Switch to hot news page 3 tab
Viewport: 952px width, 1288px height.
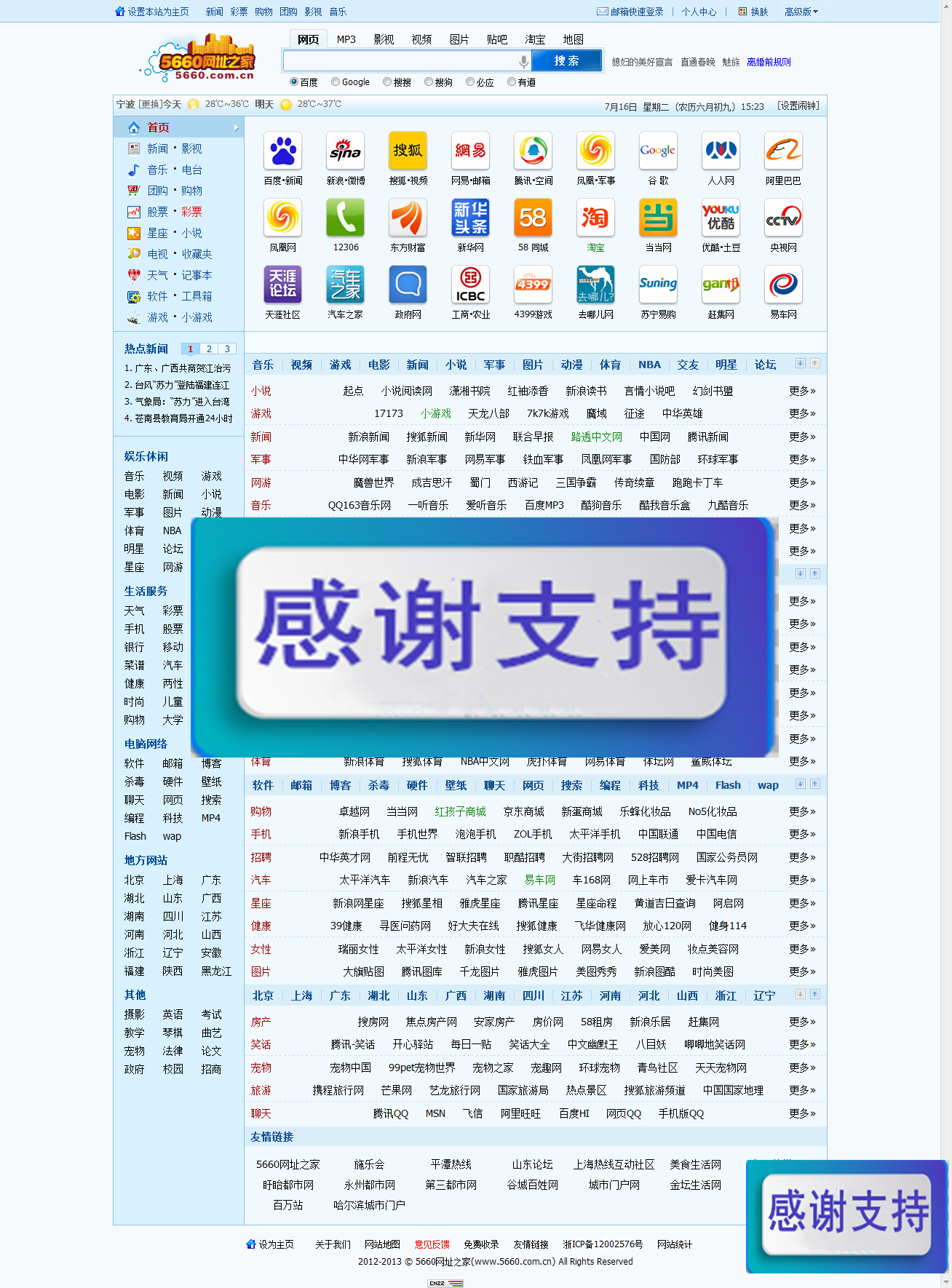click(227, 349)
